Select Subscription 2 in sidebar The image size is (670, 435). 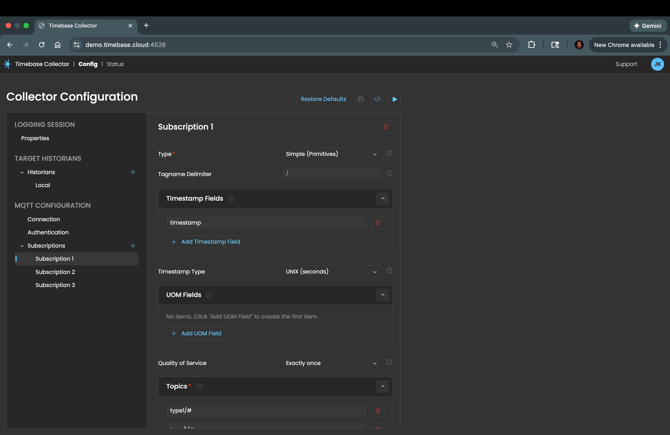55,272
